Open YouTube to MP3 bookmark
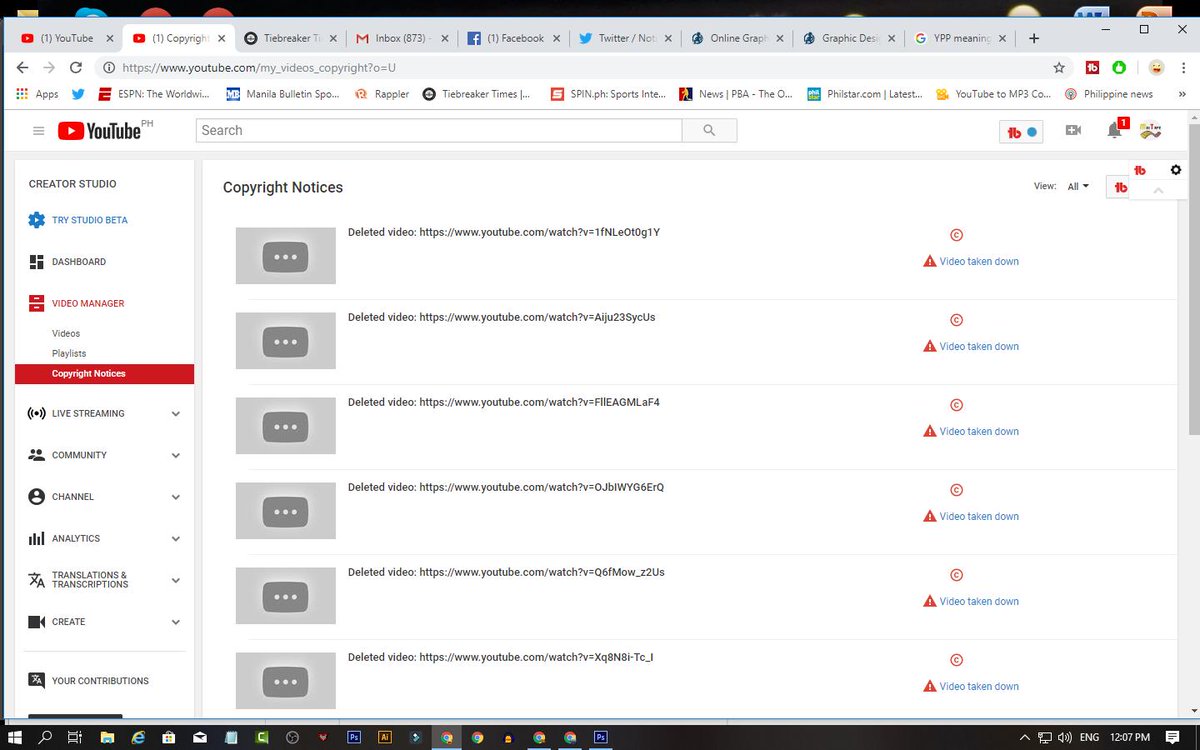The width and height of the screenshot is (1200, 750). point(993,94)
